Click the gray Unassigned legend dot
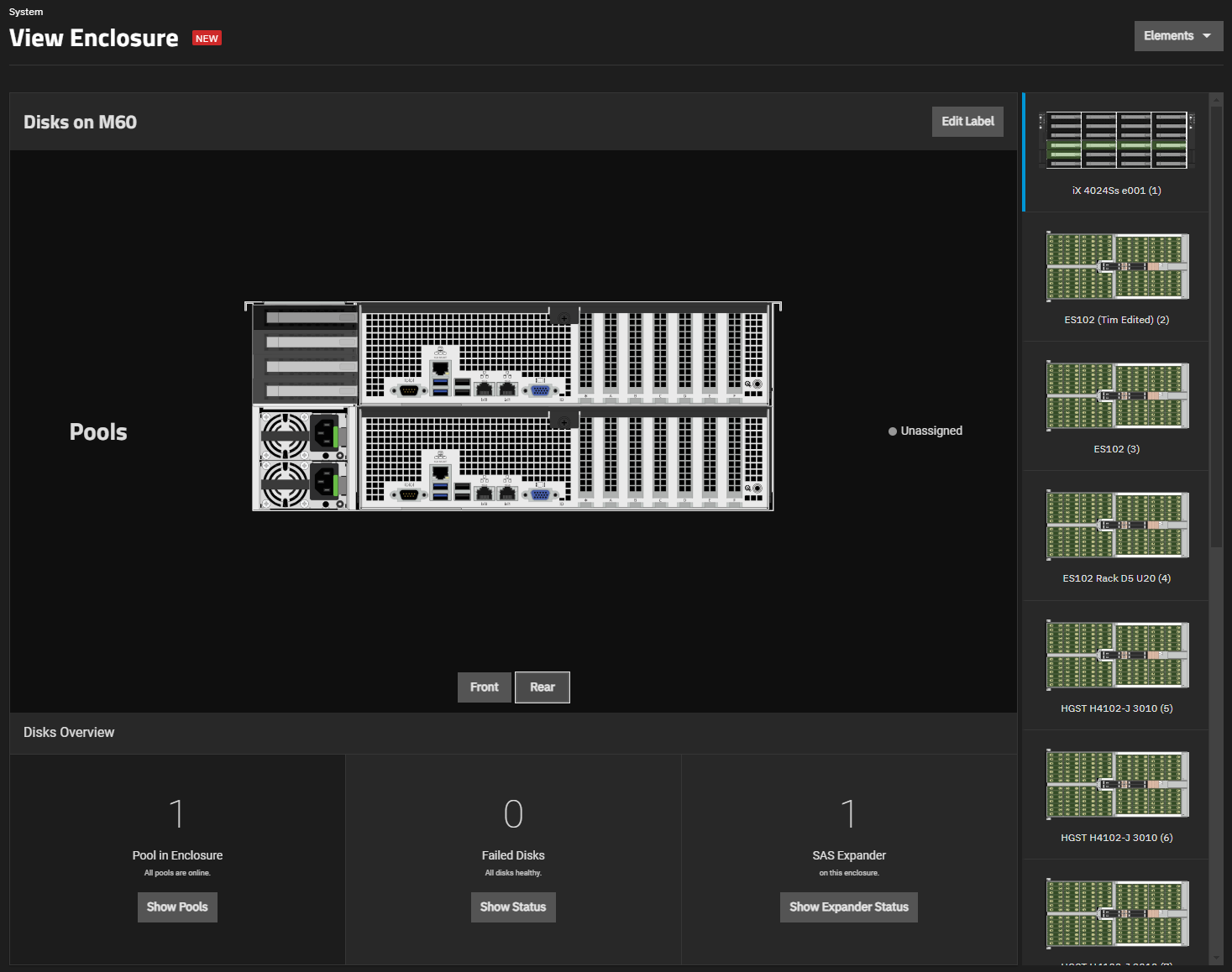1232x972 pixels. click(893, 431)
